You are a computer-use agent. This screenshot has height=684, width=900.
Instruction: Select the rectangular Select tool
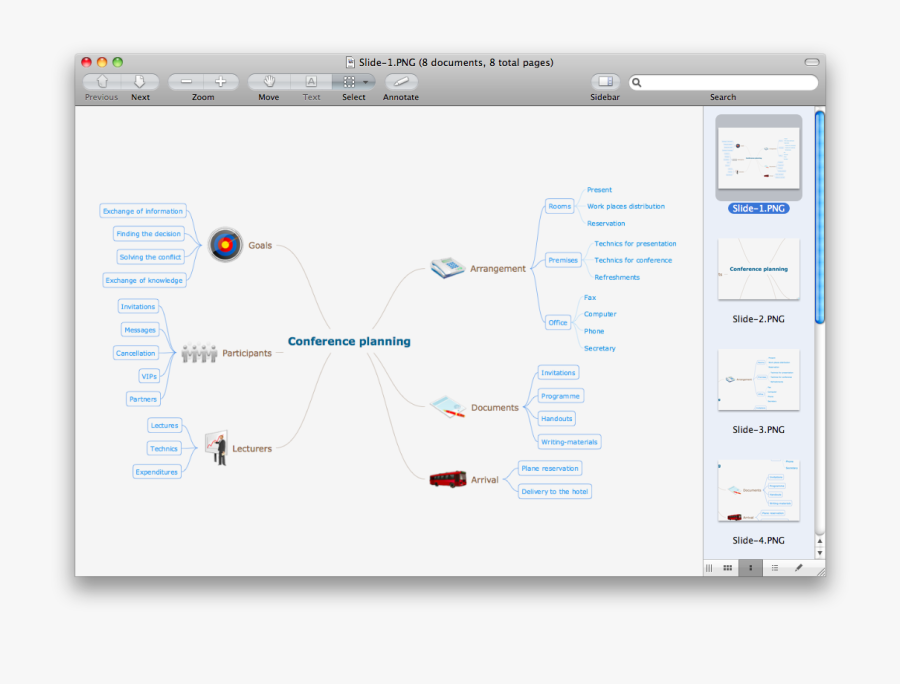tap(349, 82)
